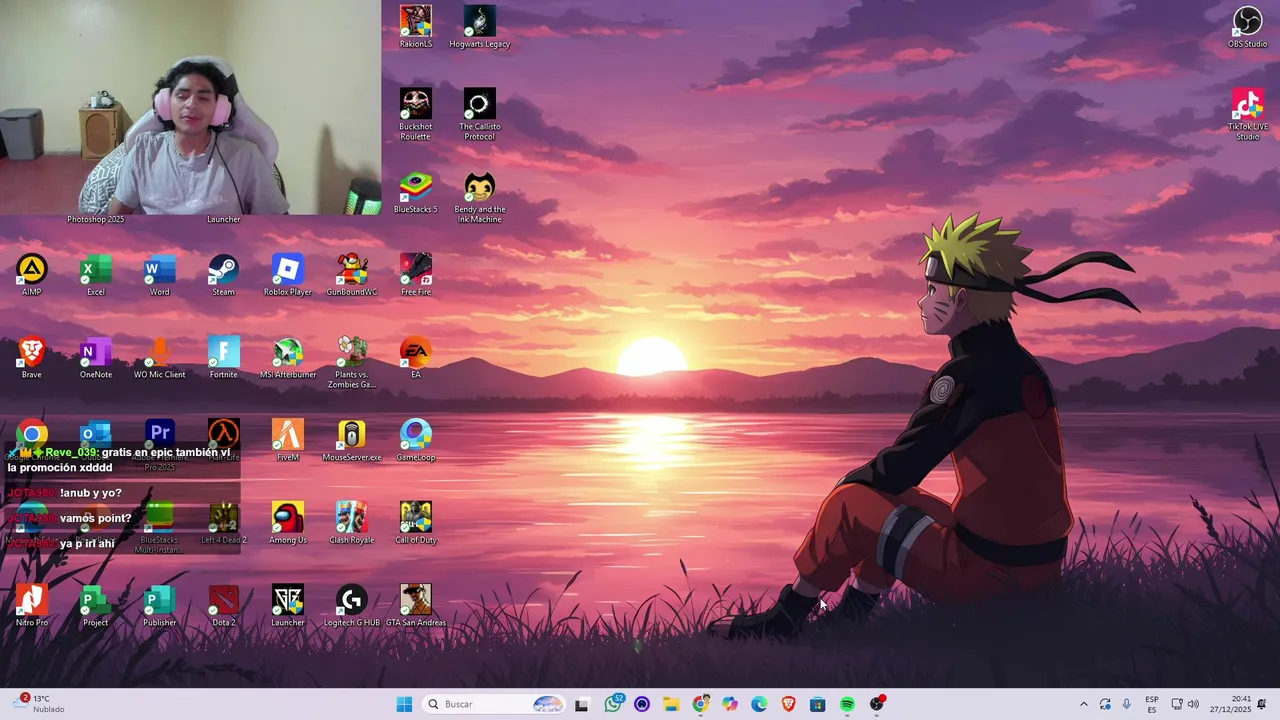Switch to Spotify in the taskbar
This screenshot has height=720, width=1280.
tap(847, 704)
